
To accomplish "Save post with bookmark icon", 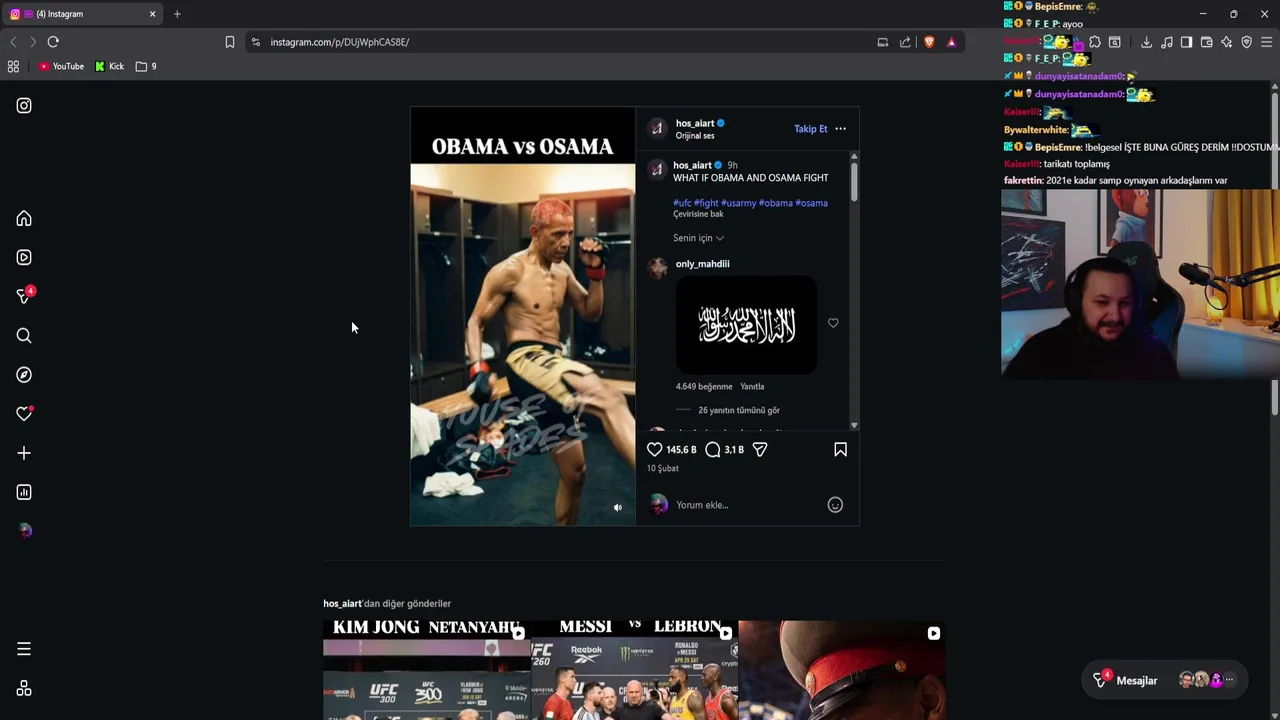I will pyautogui.click(x=840, y=450).
